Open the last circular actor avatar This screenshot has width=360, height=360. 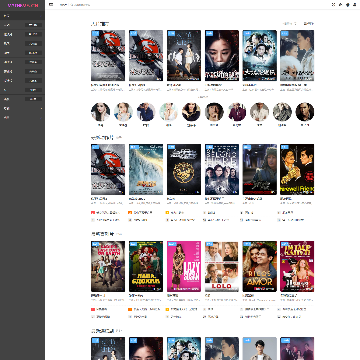[305, 112]
